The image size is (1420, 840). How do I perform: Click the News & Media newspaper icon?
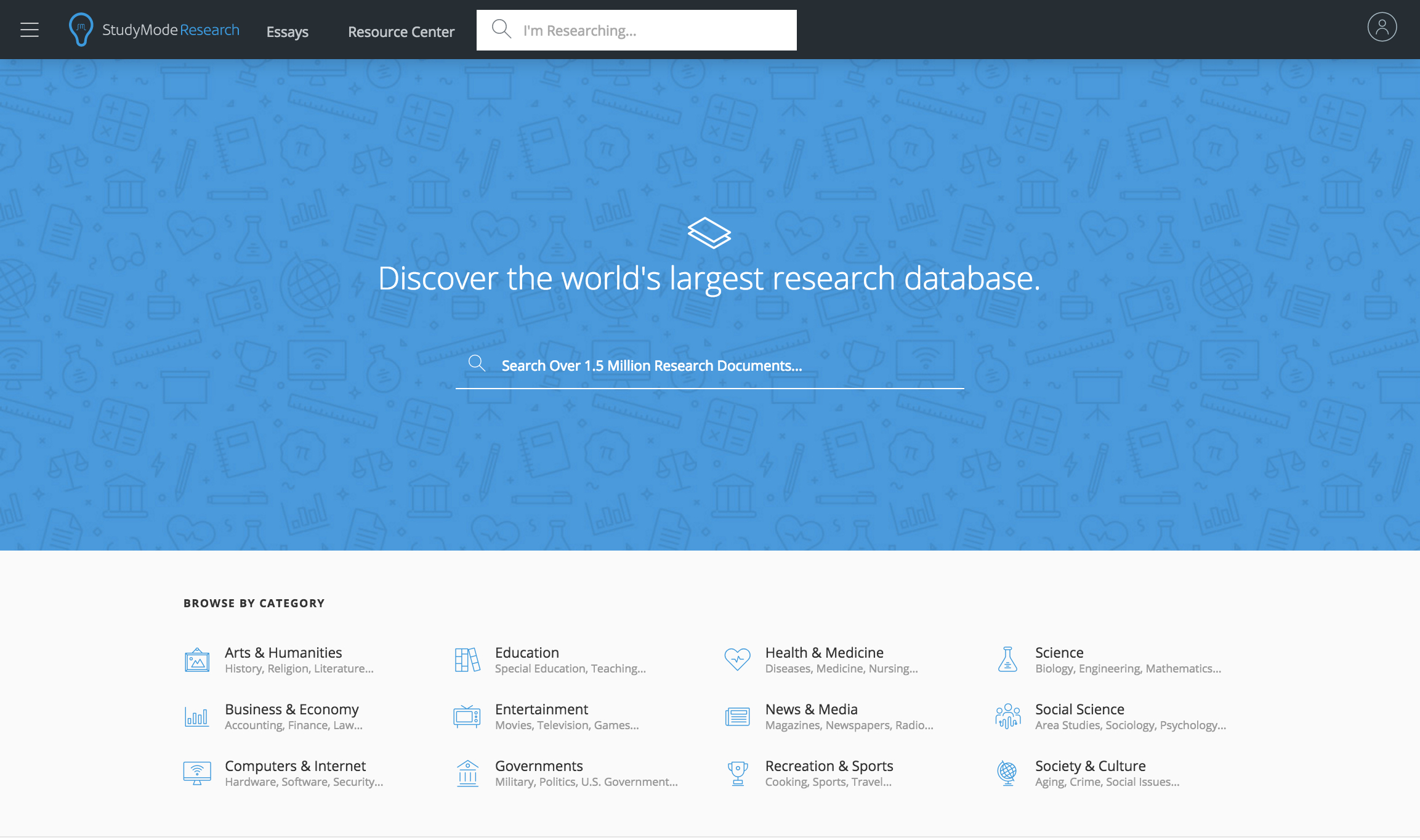737,717
